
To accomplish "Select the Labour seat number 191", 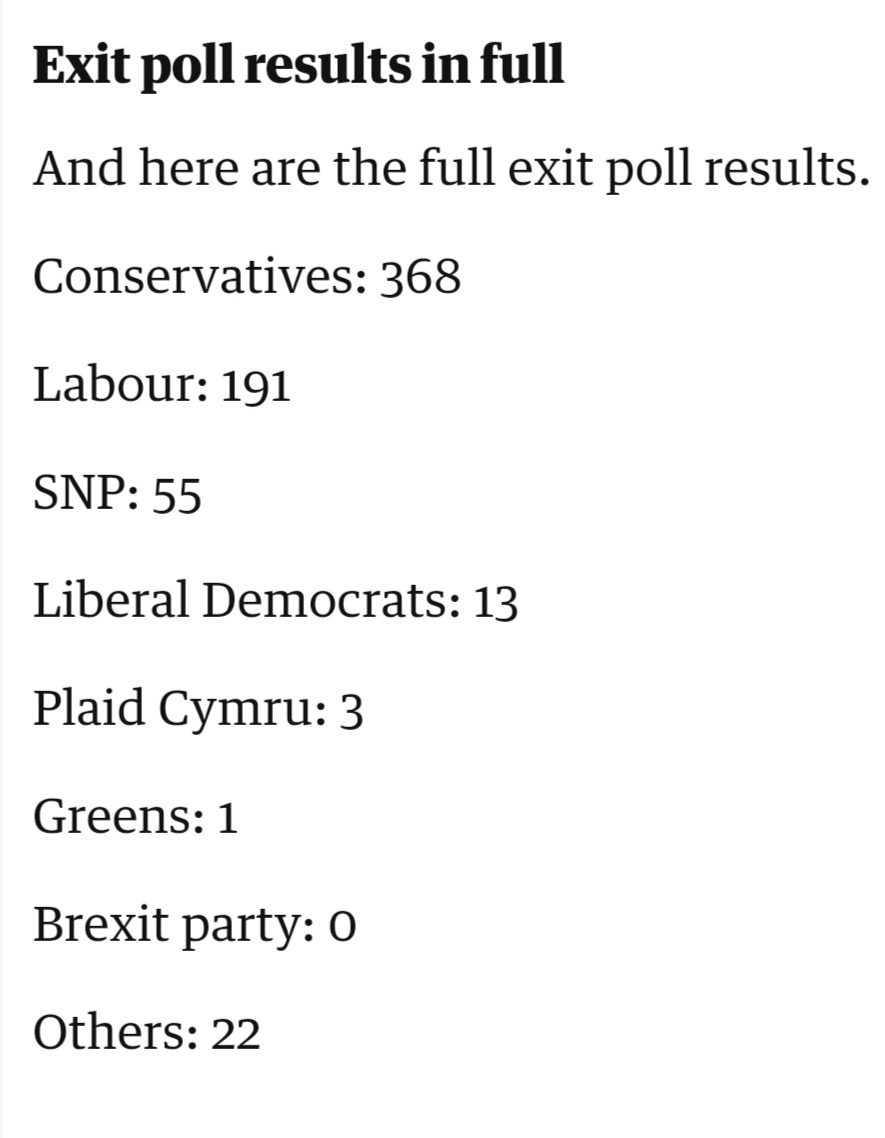I will click(255, 386).
